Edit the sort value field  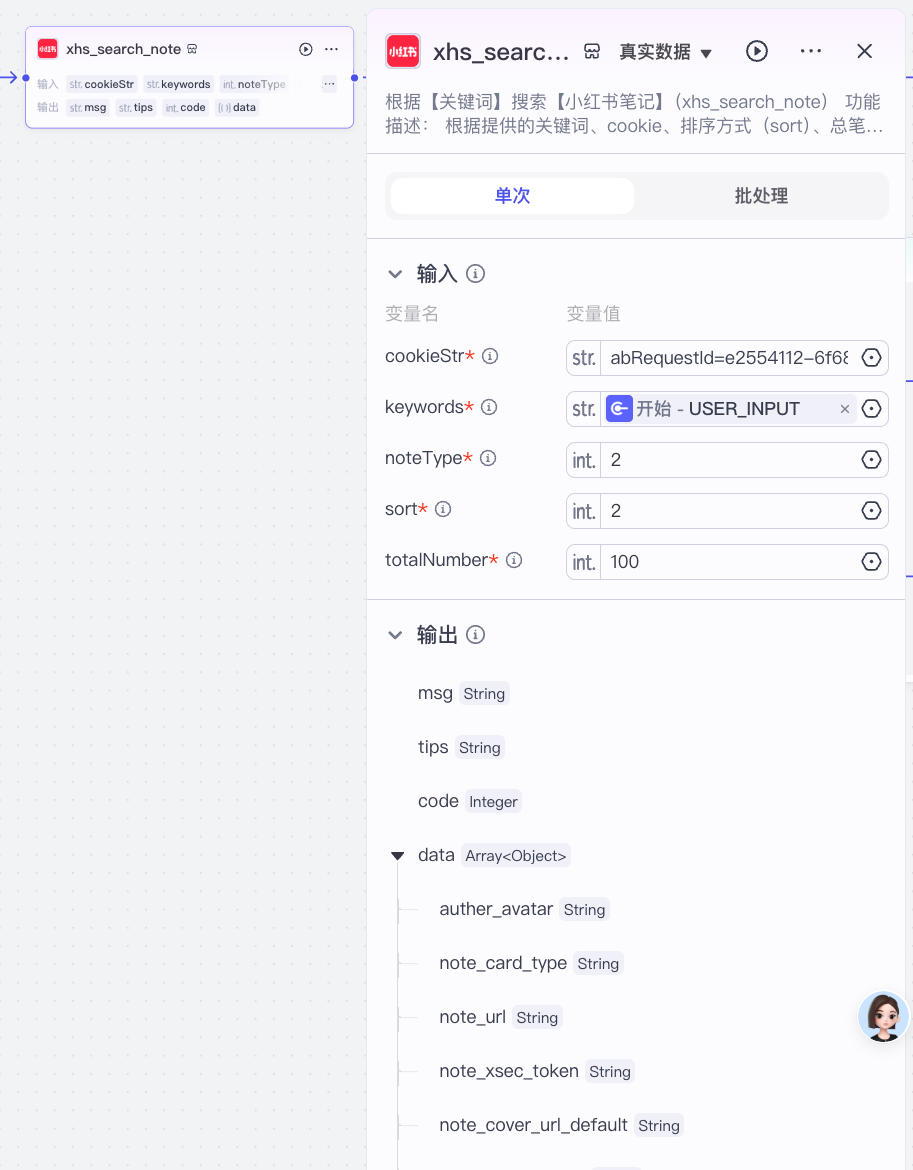(x=729, y=511)
